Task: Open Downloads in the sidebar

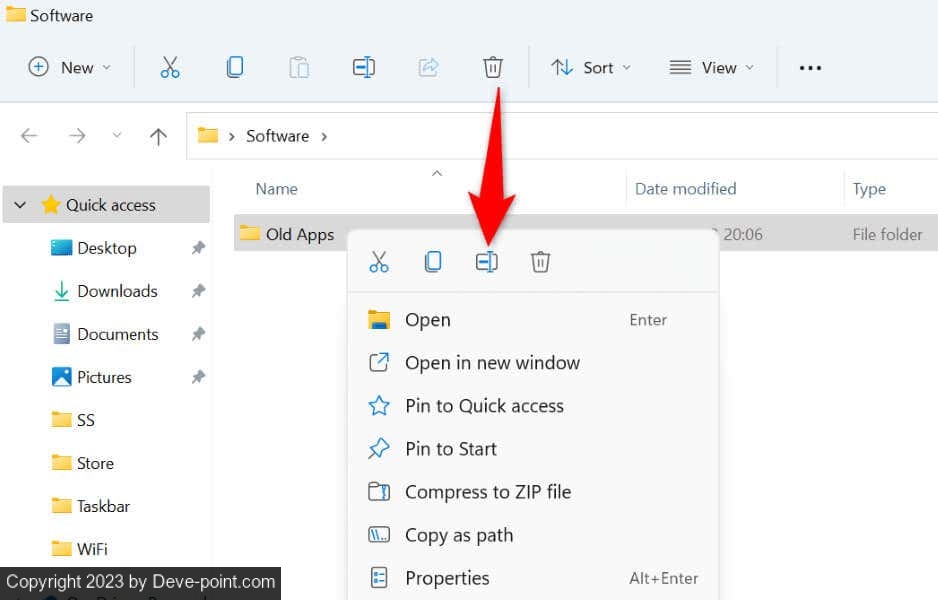Action: (x=117, y=291)
